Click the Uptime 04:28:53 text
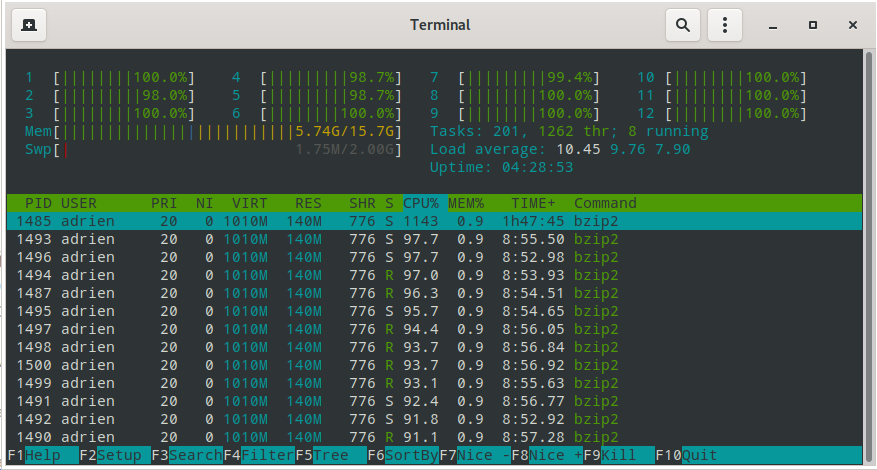 coord(502,168)
